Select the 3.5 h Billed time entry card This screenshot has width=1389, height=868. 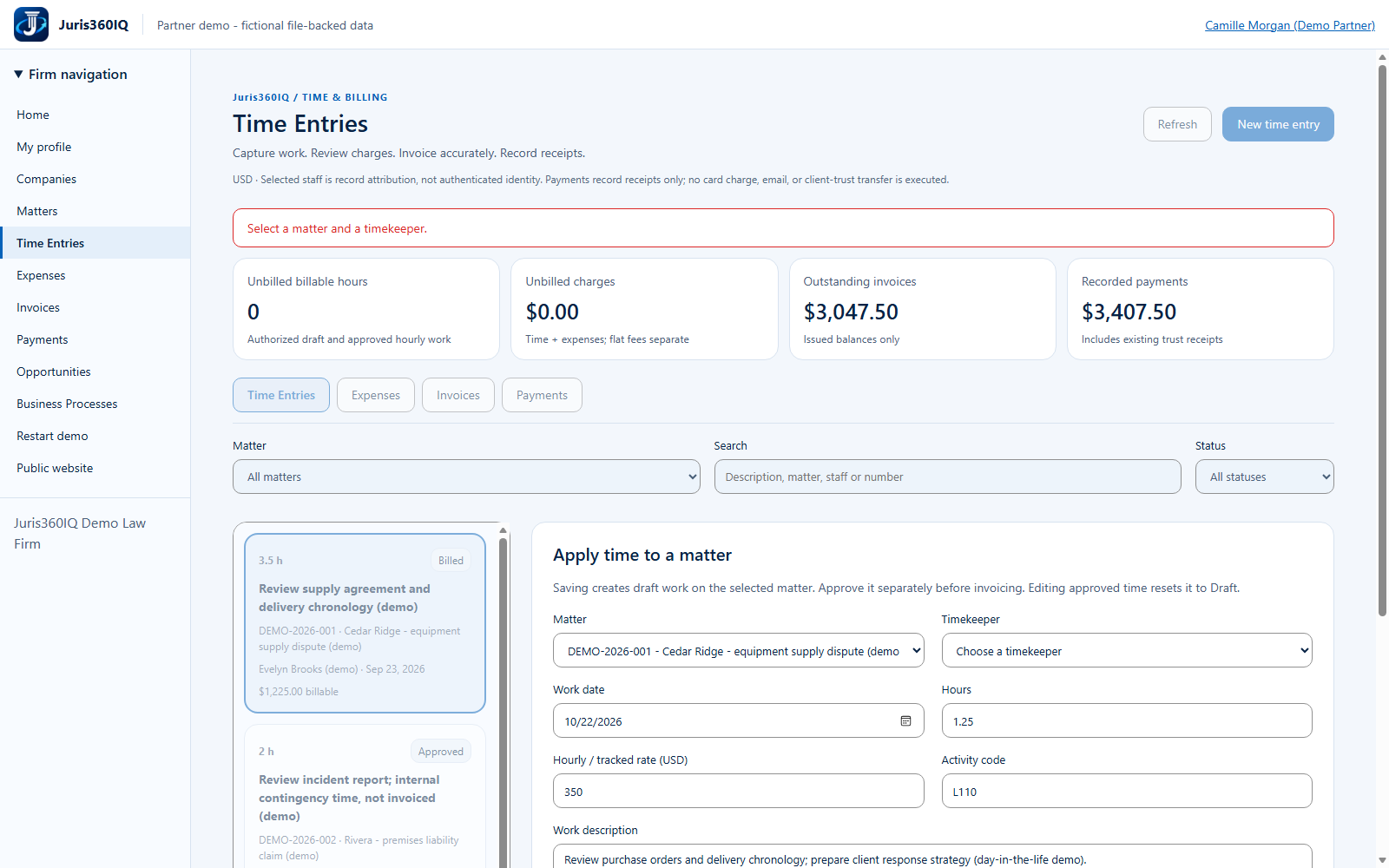coord(365,623)
